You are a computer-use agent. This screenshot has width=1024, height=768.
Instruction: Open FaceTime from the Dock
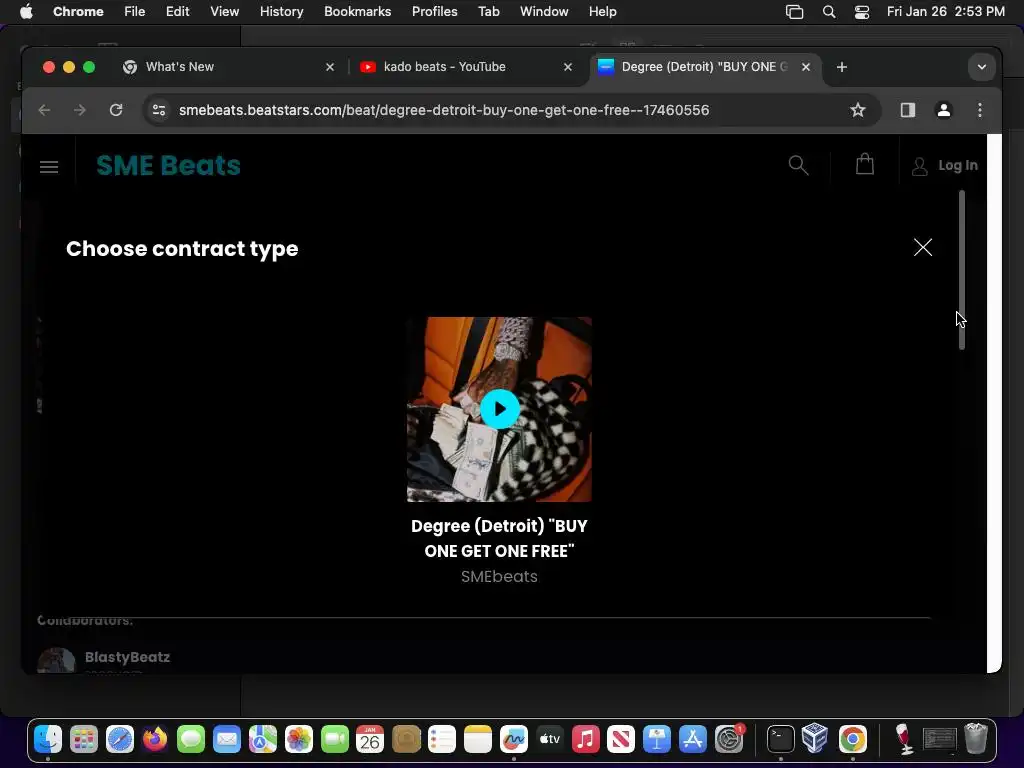click(334, 739)
